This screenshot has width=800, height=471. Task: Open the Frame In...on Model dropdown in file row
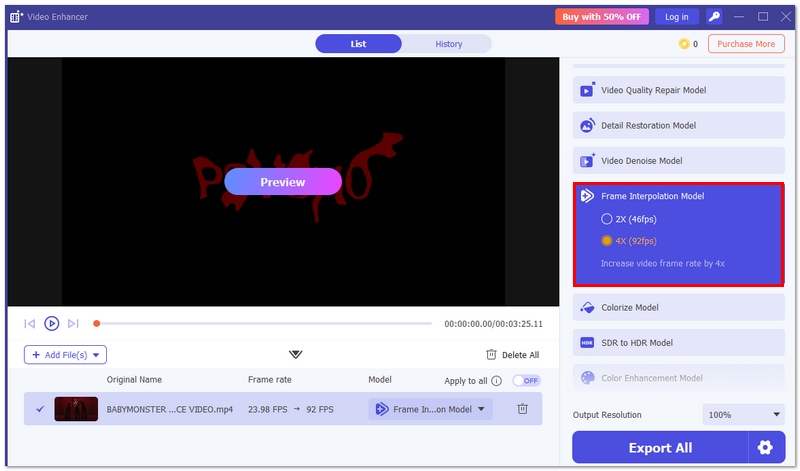[x=430, y=409]
